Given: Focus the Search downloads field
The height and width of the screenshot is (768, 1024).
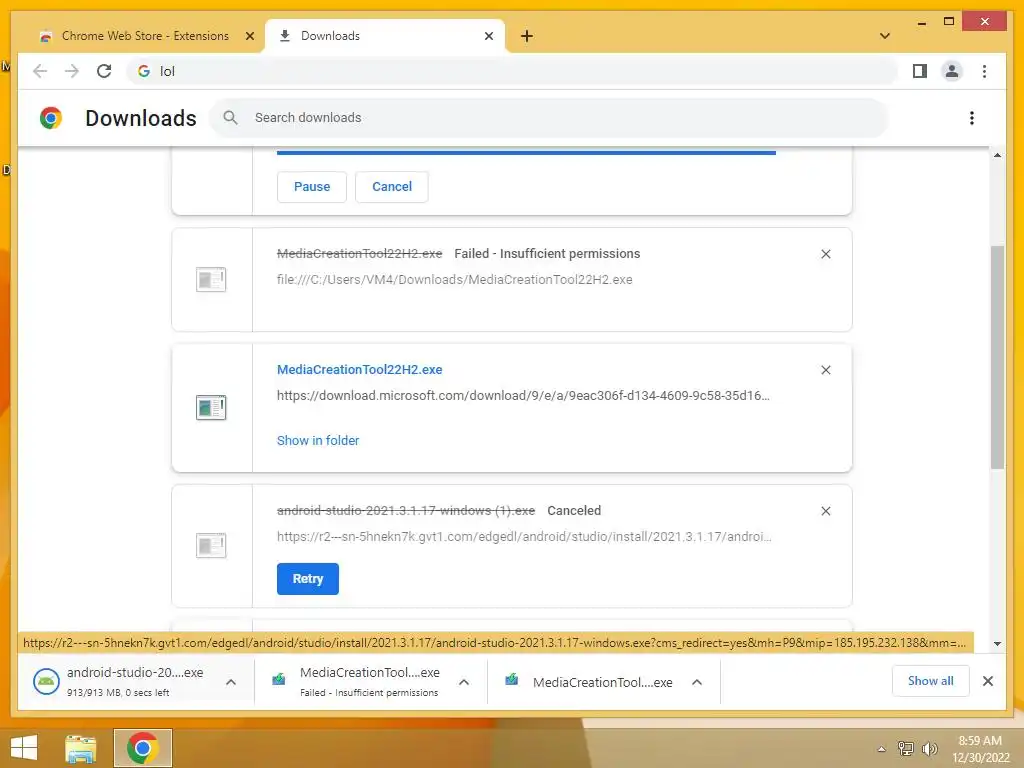Looking at the screenshot, I should [x=550, y=118].
